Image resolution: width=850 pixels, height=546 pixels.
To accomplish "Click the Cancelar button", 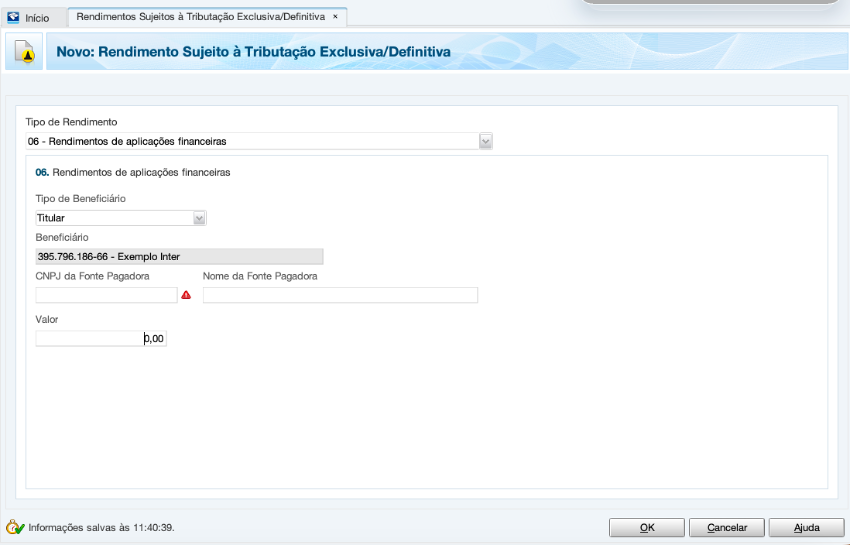I will 727,528.
